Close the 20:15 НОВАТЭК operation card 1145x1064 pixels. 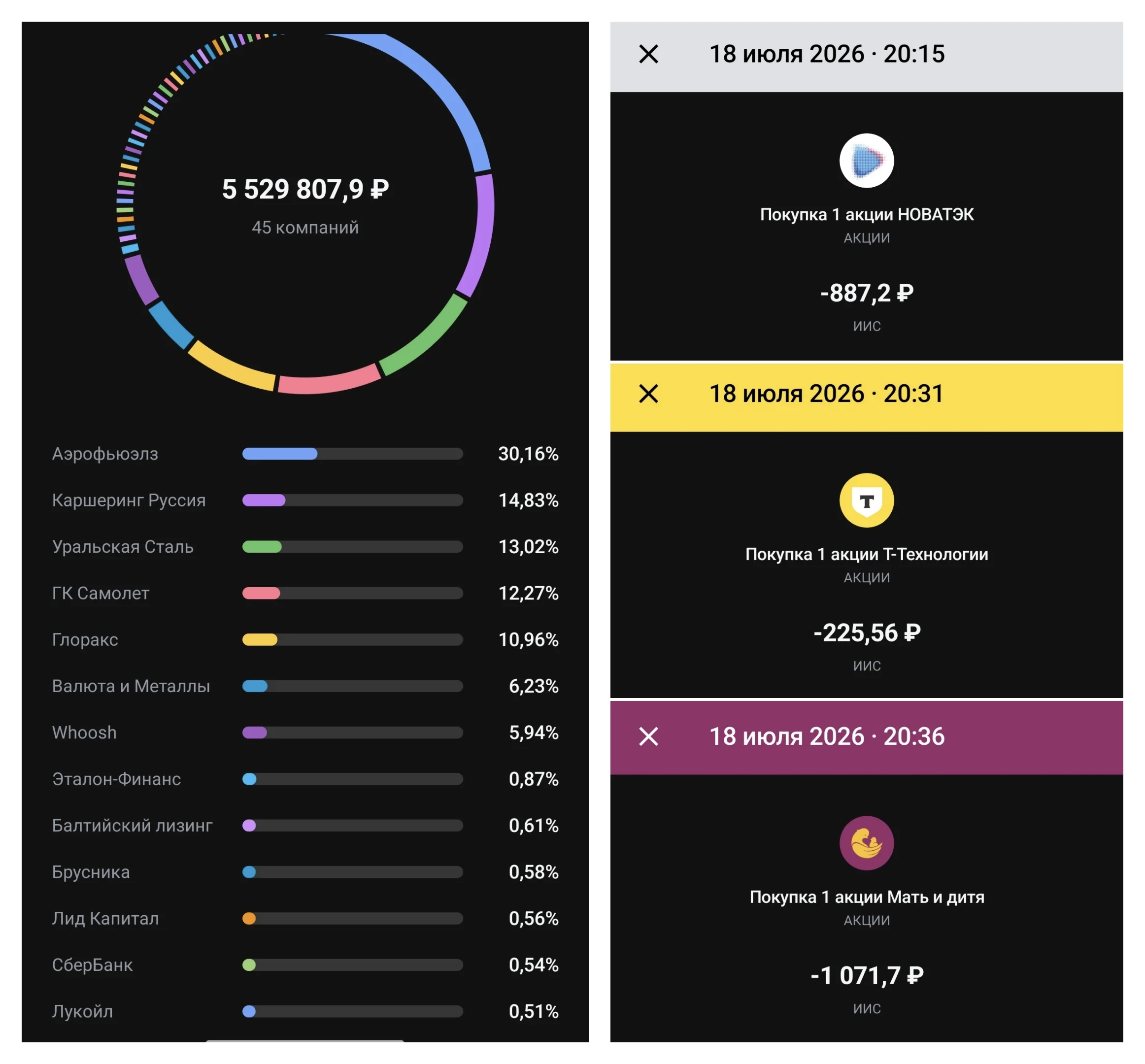click(648, 54)
